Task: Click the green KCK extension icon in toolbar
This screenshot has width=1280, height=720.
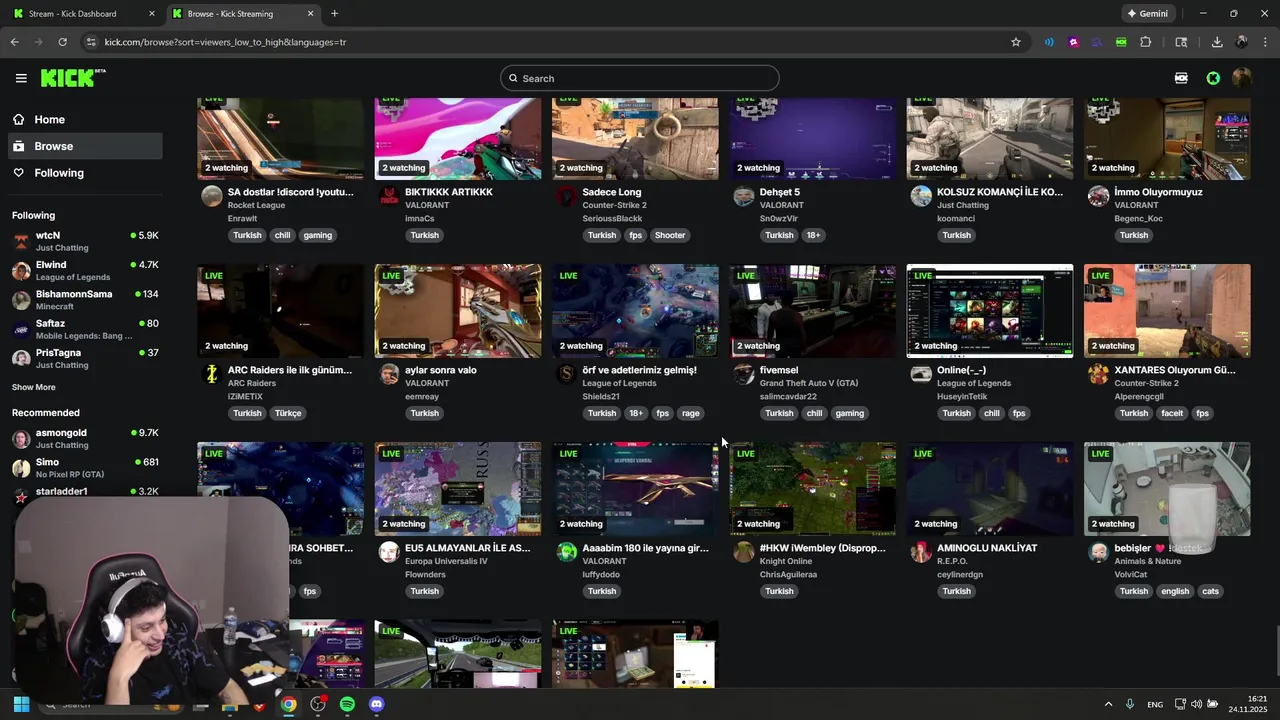Action: [1121, 42]
